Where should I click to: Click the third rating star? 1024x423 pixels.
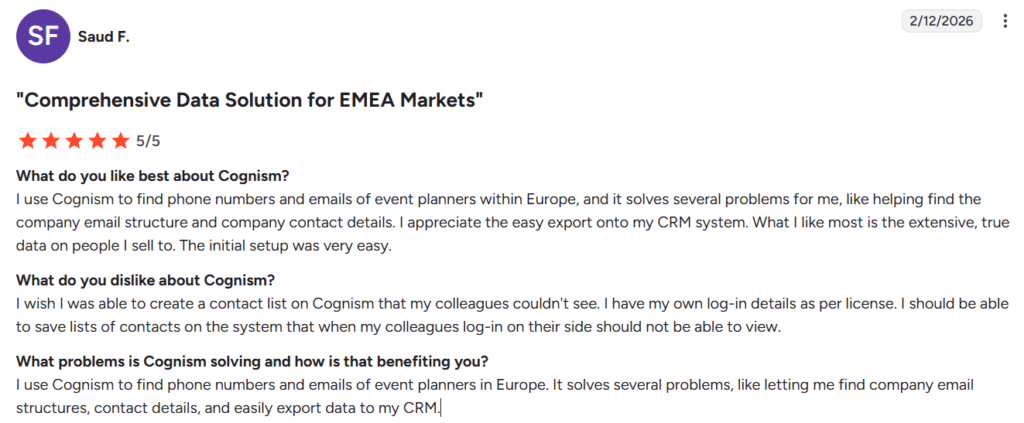point(73,140)
